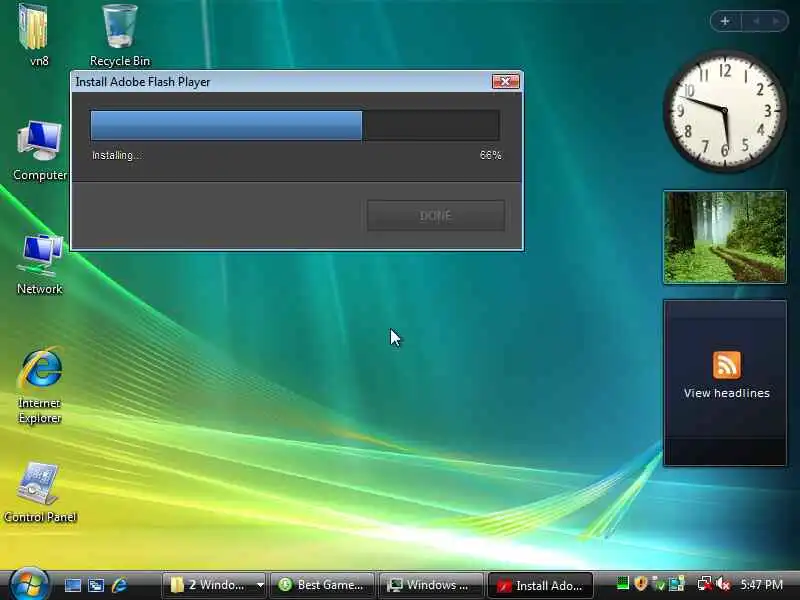The width and height of the screenshot is (800, 600).
Task: Open the disconnected network tray icon
Action: [705, 584]
